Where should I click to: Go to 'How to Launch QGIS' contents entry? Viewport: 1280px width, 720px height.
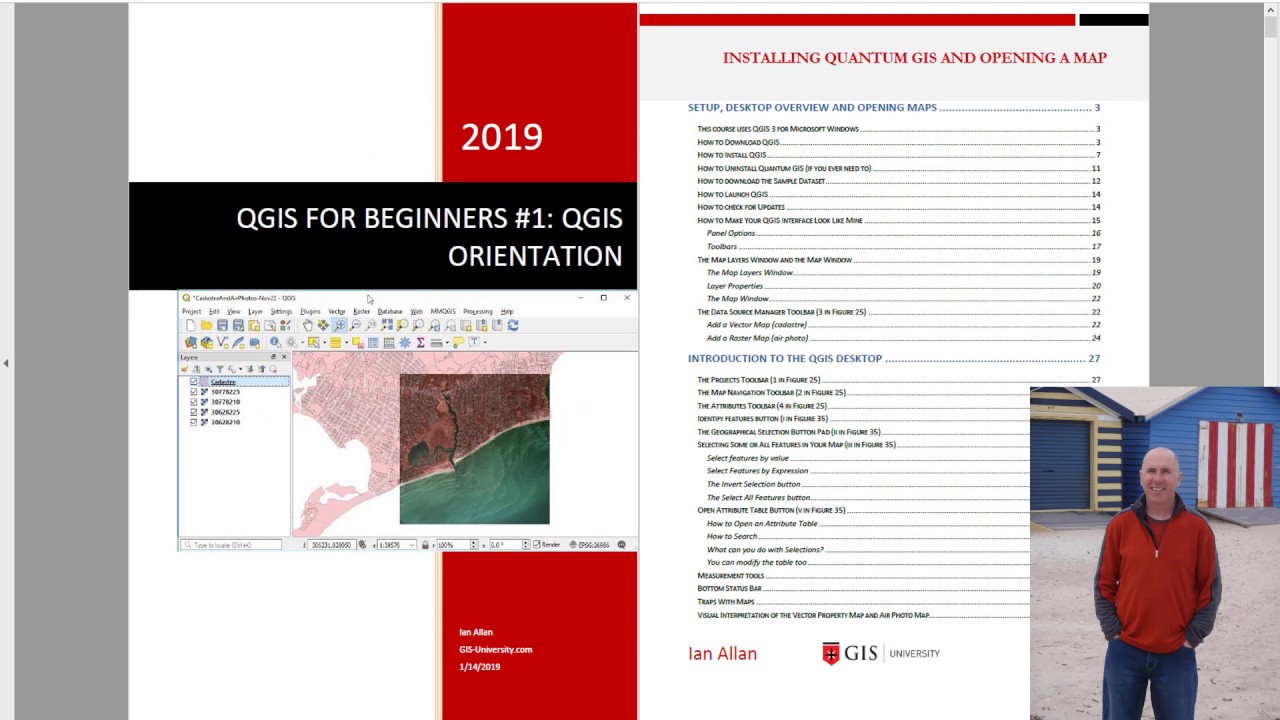coord(733,194)
